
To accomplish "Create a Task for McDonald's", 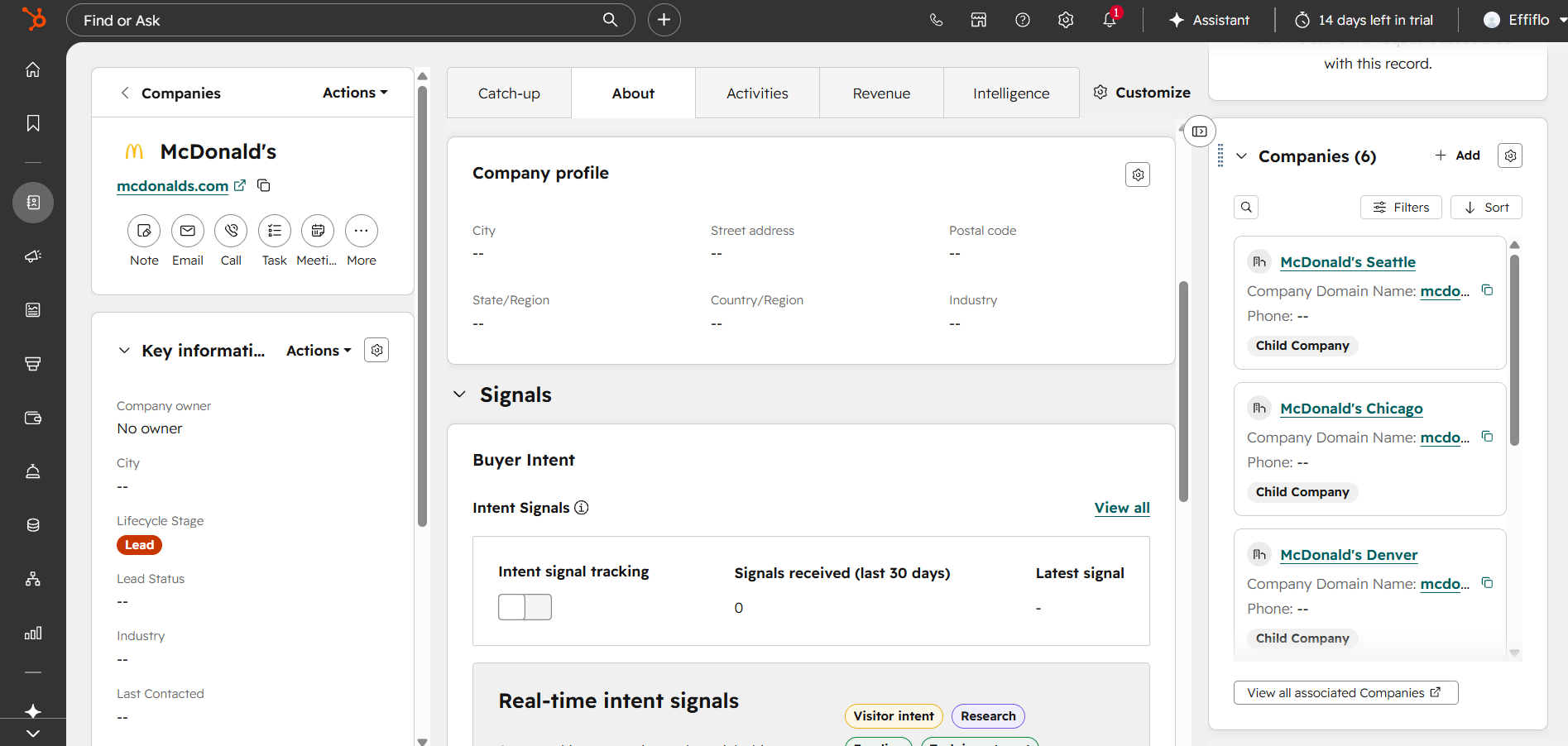I will pyautogui.click(x=275, y=231).
